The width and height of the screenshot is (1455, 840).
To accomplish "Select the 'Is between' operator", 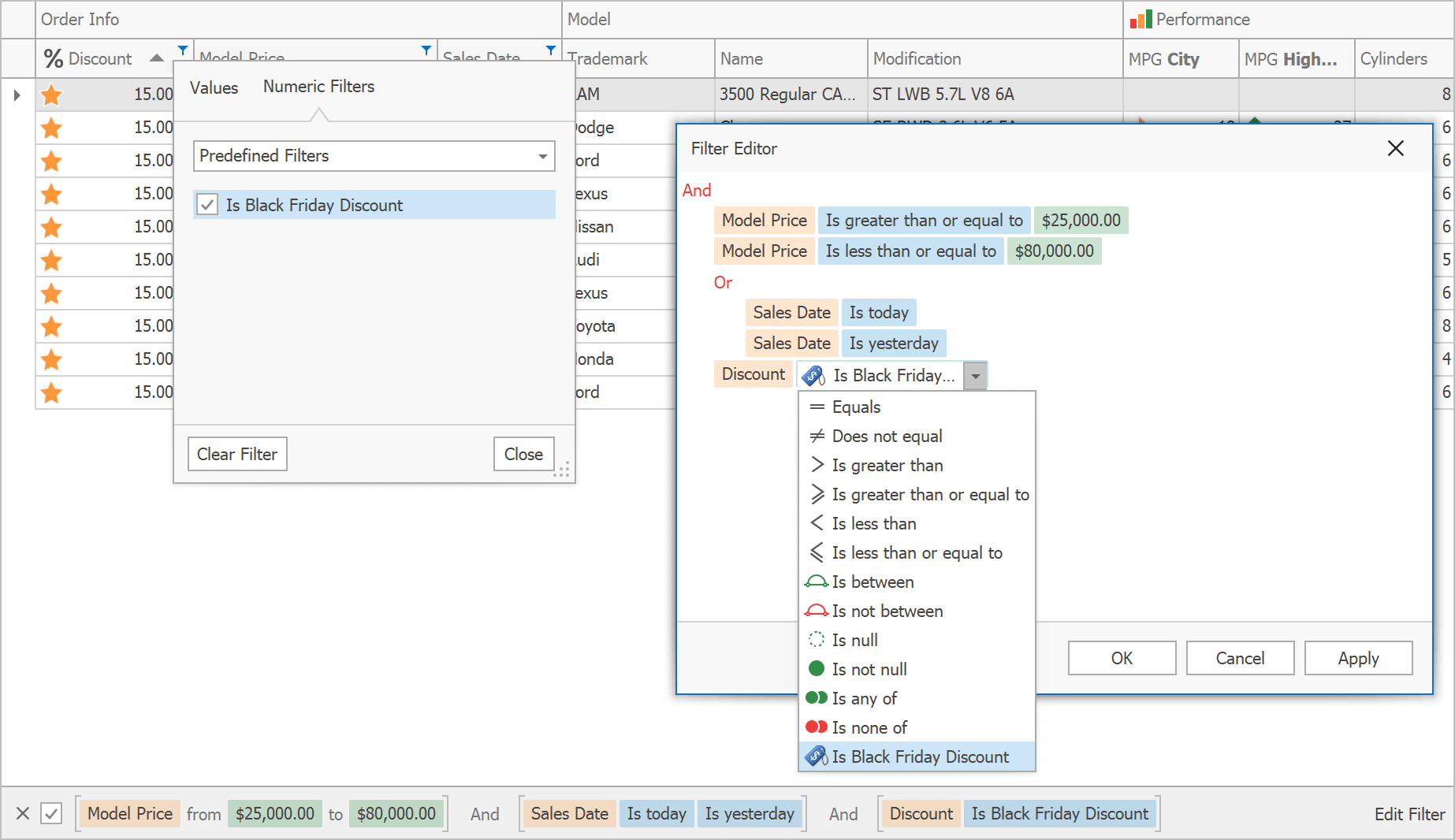I will [873, 582].
